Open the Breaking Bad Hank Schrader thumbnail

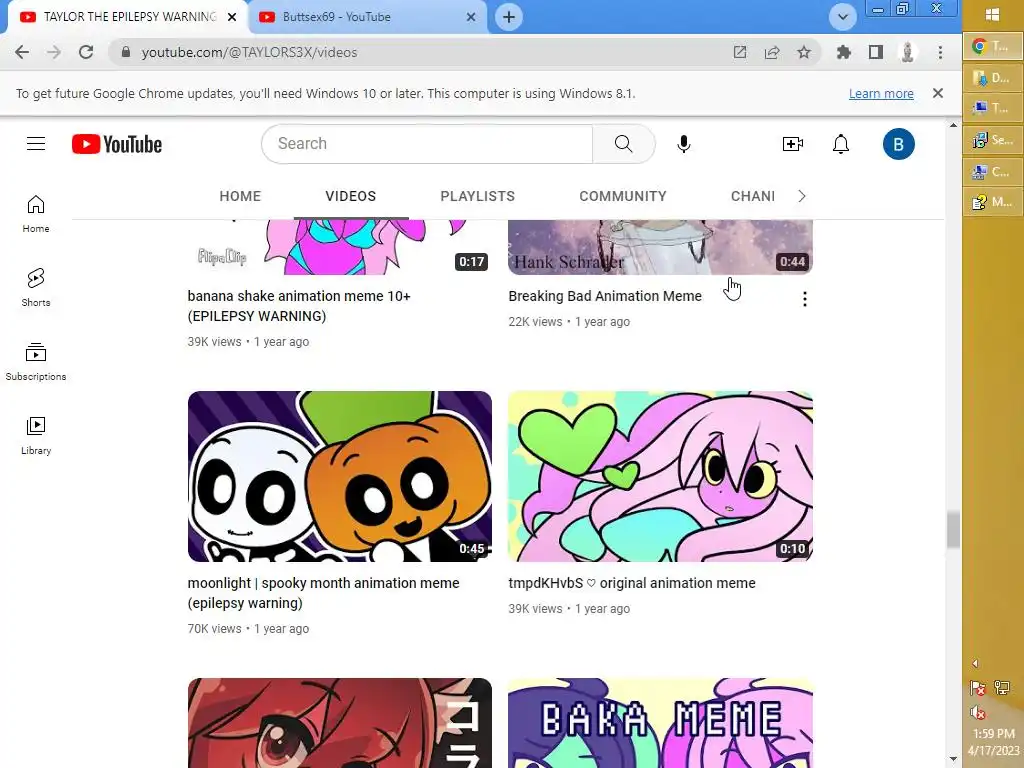point(660,248)
